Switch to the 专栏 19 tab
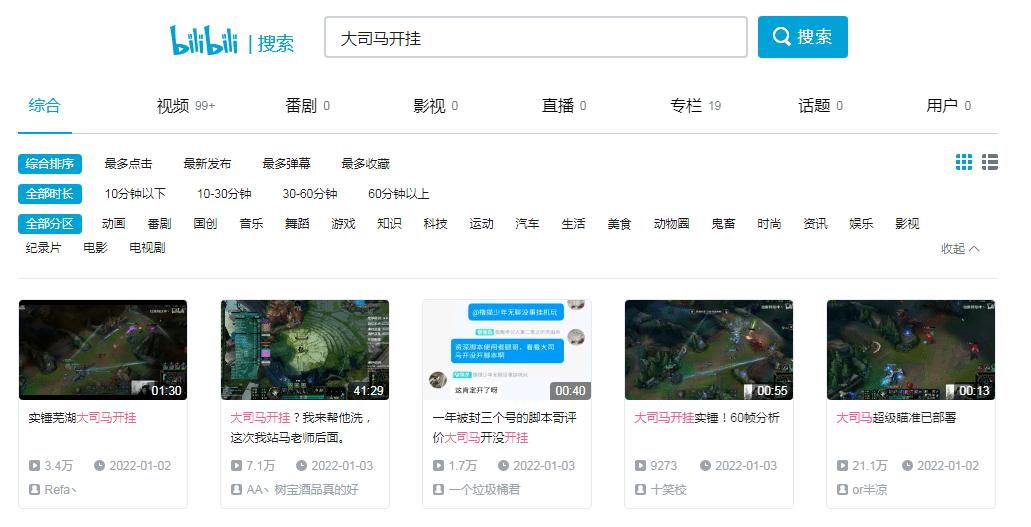 pyautogui.click(x=695, y=106)
